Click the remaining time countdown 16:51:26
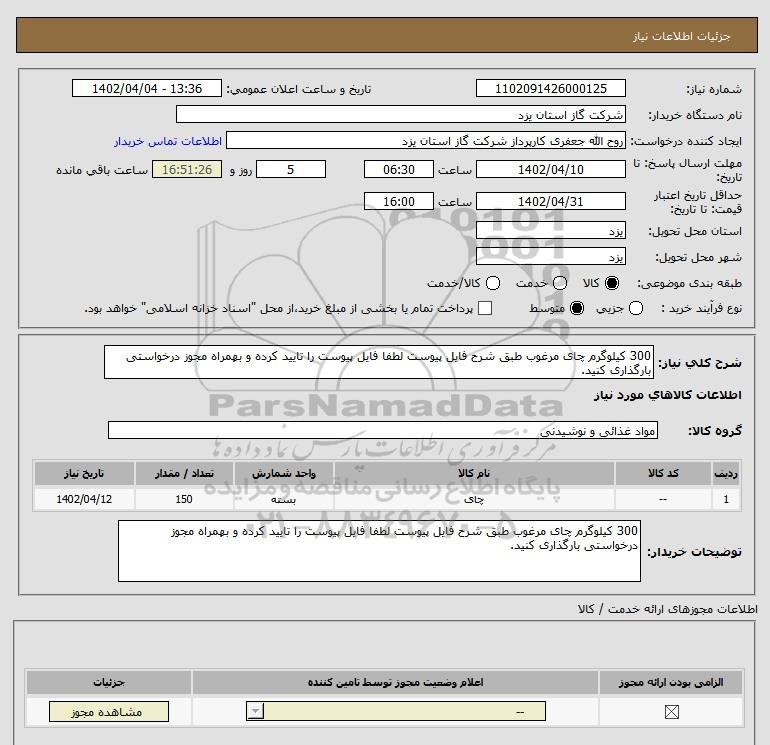 click(x=187, y=169)
